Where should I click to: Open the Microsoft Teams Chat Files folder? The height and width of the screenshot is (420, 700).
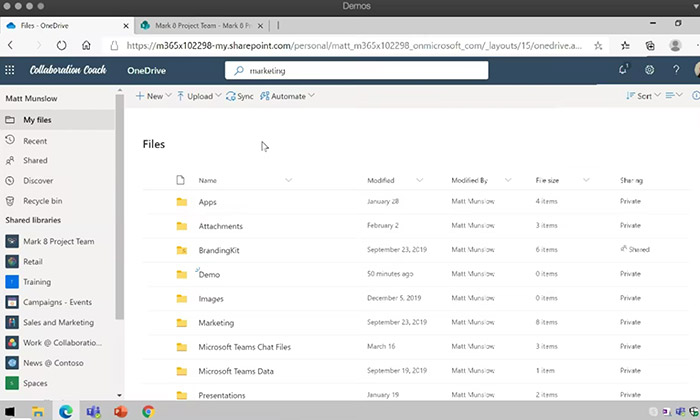pos(244,347)
